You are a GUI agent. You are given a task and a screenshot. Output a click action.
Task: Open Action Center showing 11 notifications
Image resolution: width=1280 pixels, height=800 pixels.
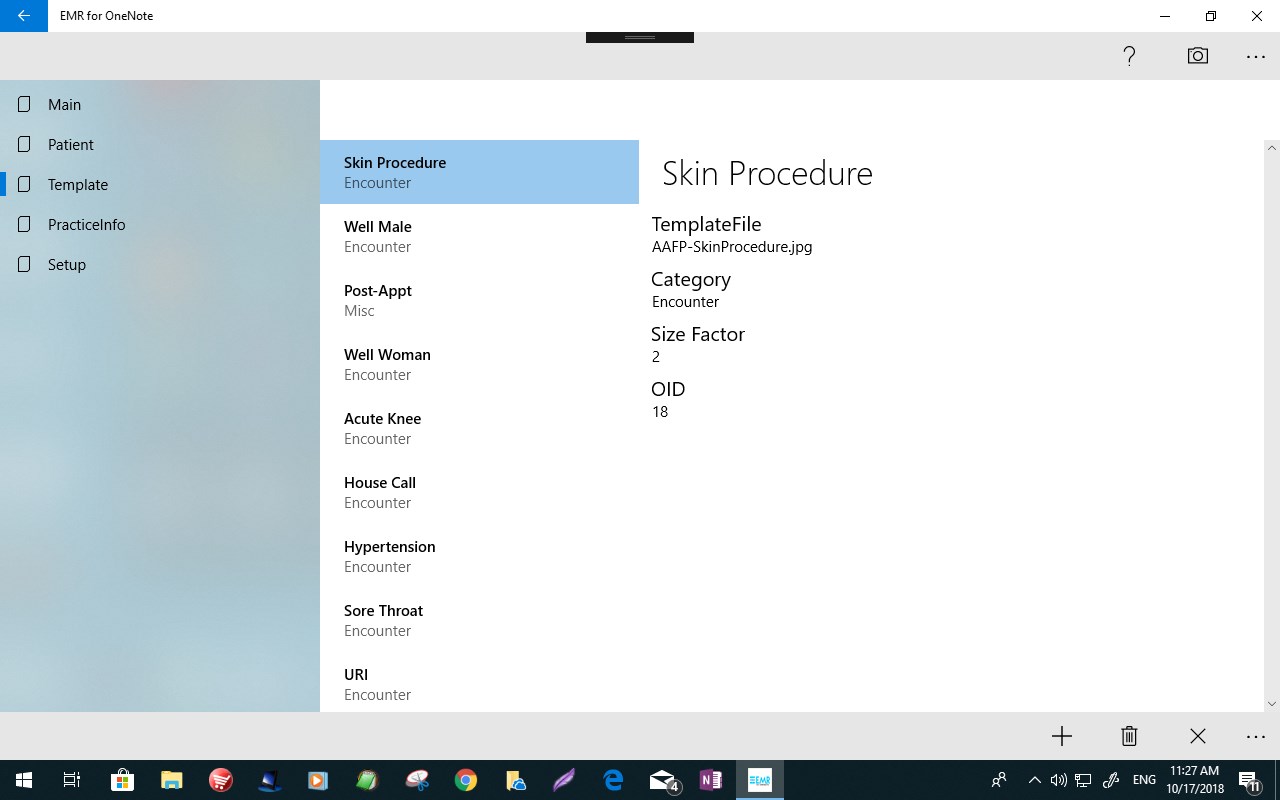tap(1248, 780)
